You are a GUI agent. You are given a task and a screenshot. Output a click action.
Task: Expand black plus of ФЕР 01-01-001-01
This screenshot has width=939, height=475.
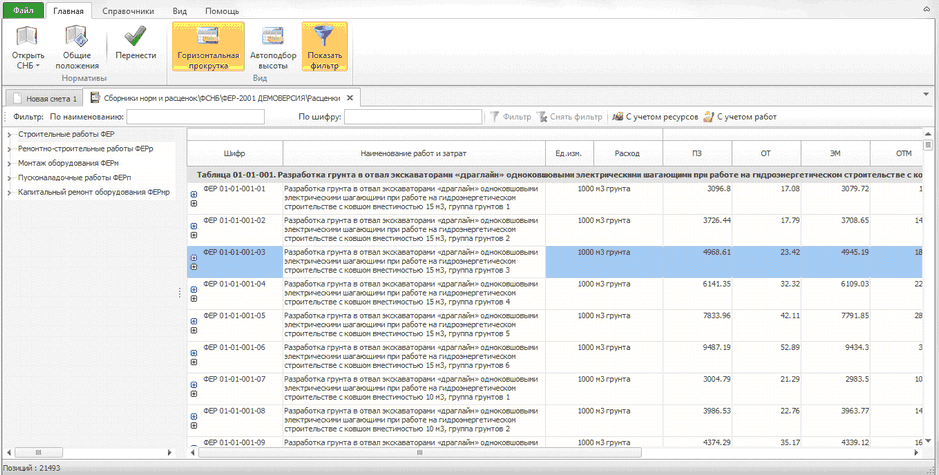coord(193,203)
